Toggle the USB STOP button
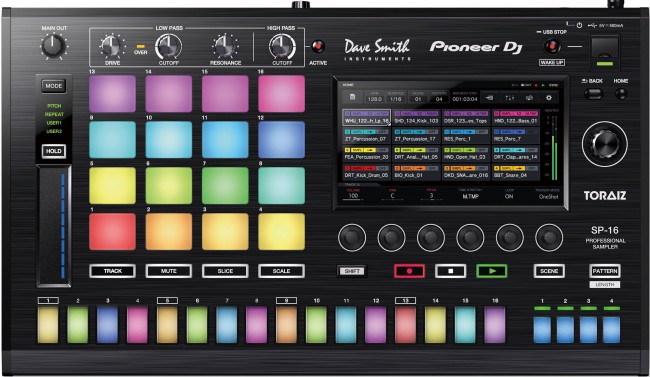The height and width of the screenshot is (377, 650). point(552,46)
